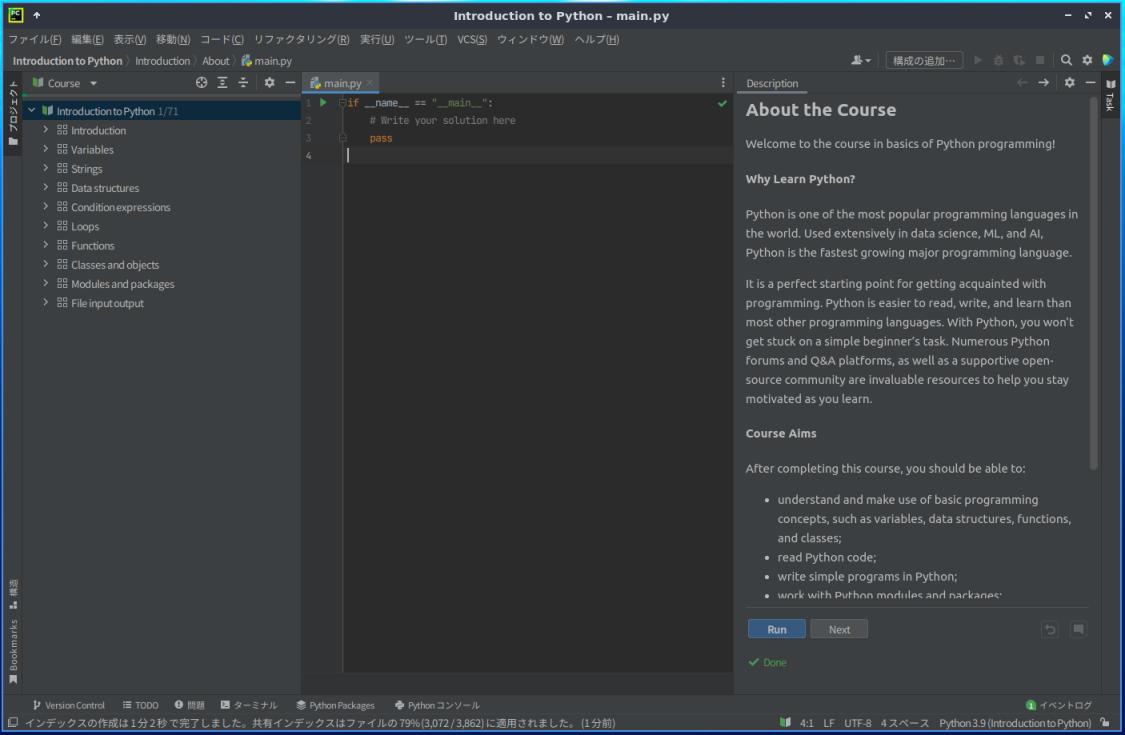Expand the Strings lesson
Image resolution: width=1125 pixels, height=735 pixels.
[46, 169]
